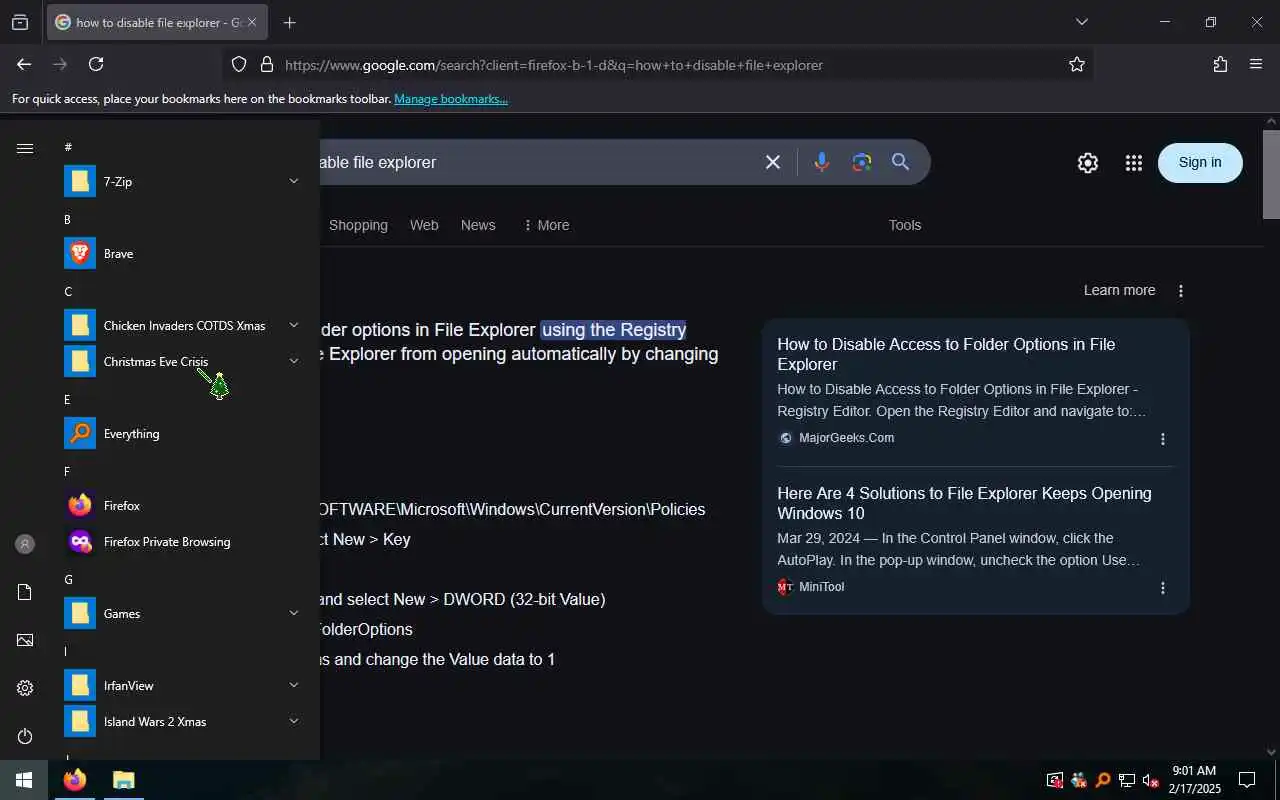Open a new browser tab
Image resolution: width=1280 pixels, height=800 pixels.
pyautogui.click(x=289, y=22)
